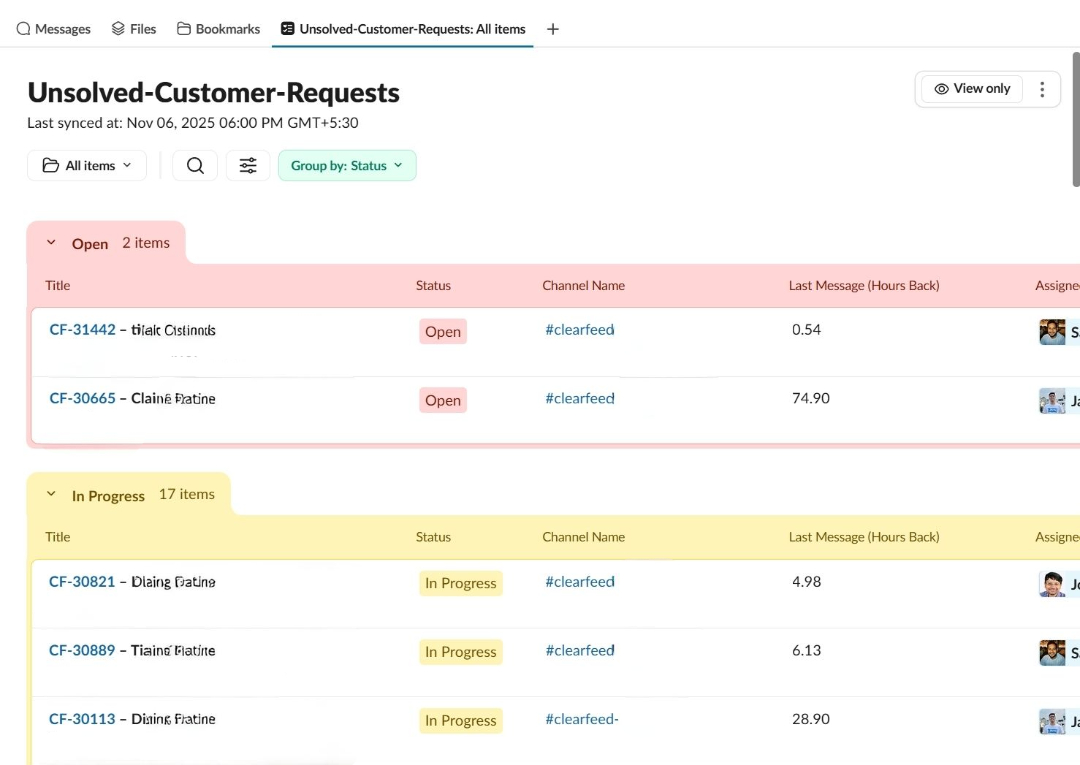Open the three-dot overflow menu
The height and width of the screenshot is (765, 1080).
1042,89
